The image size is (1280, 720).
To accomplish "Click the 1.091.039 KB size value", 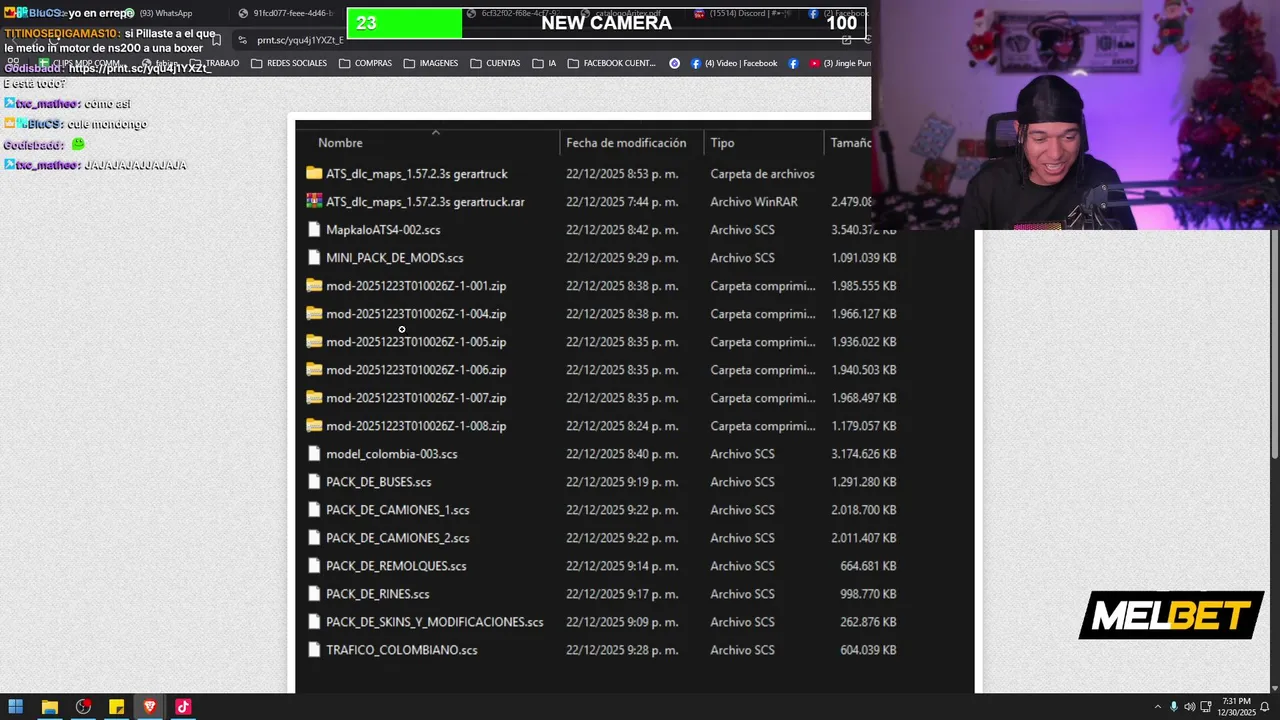I will pos(863,257).
